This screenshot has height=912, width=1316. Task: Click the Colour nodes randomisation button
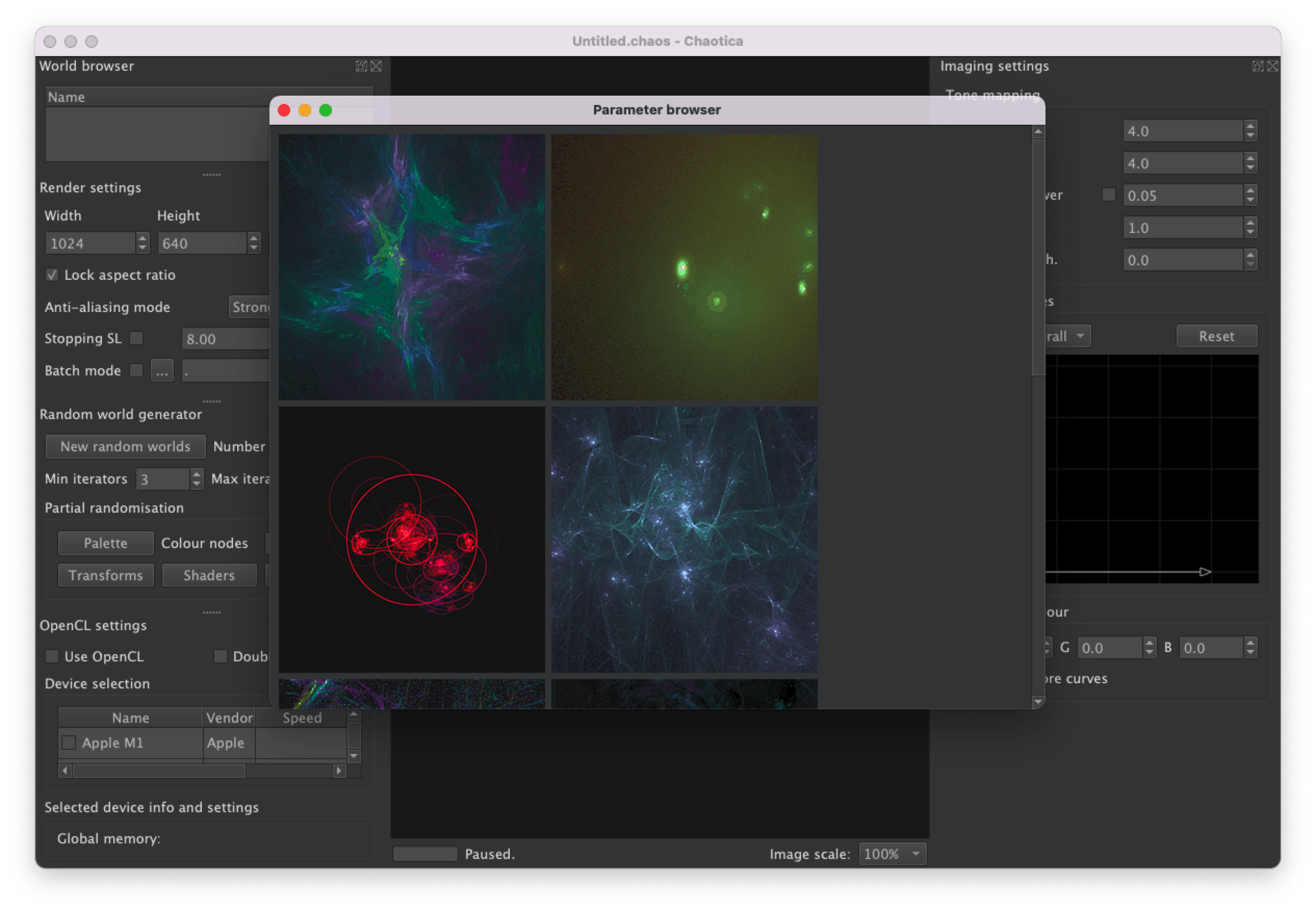205,543
